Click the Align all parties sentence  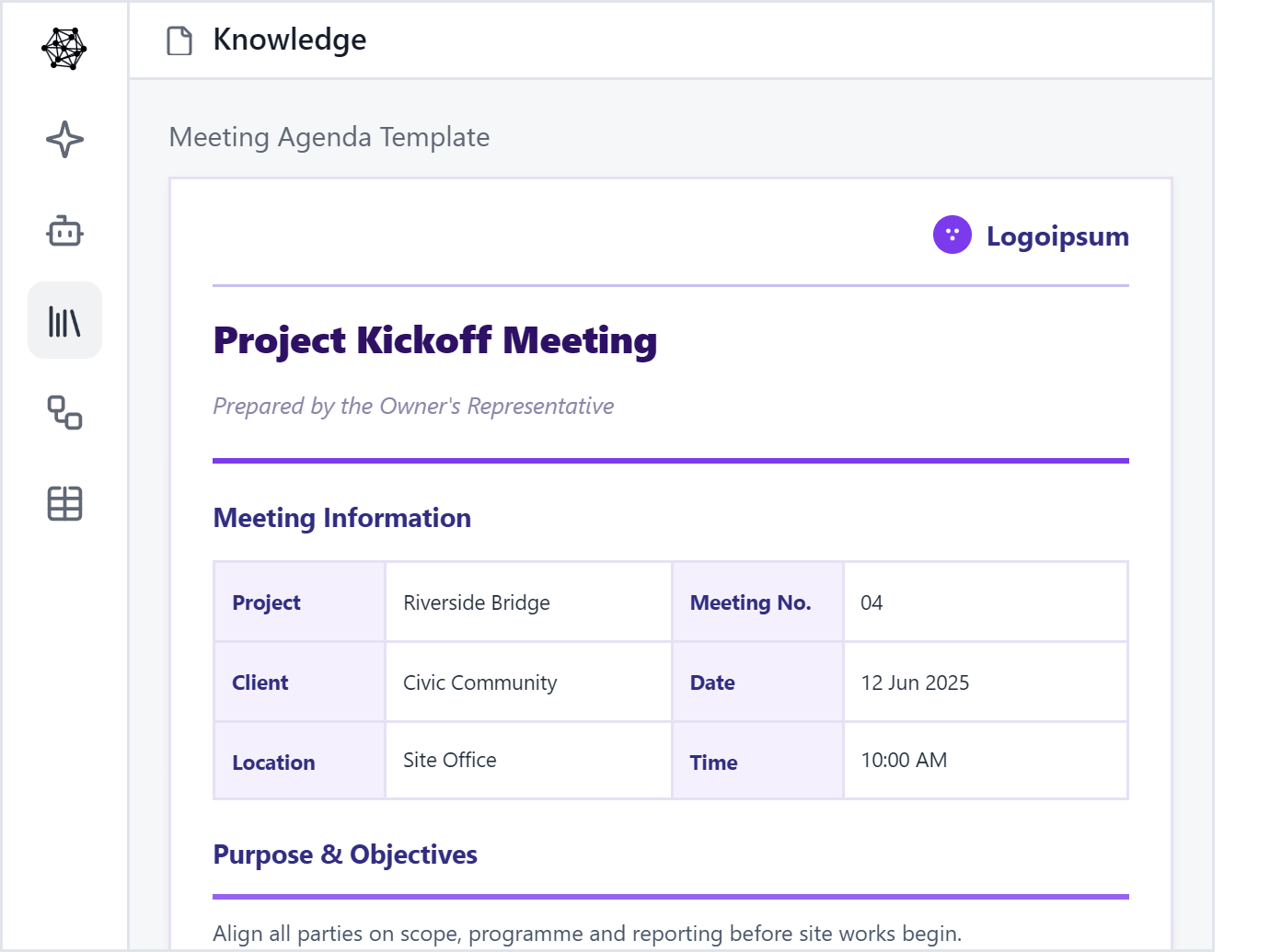[x=587, y=934]
